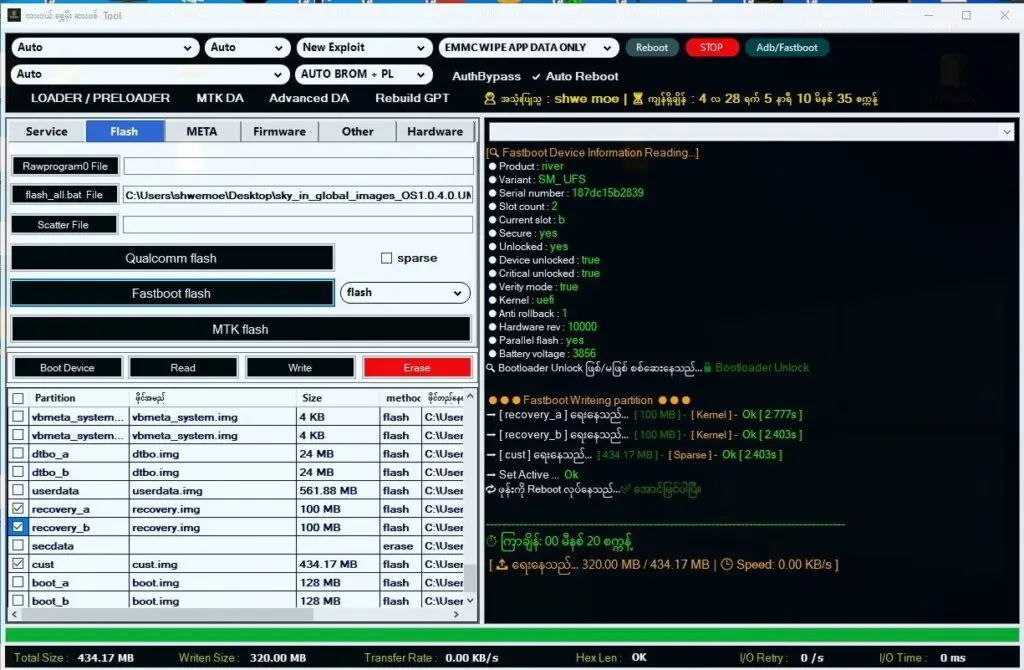
Task: Switch to the Service tab
Action: pyautogui.click(x=45, y=131)
